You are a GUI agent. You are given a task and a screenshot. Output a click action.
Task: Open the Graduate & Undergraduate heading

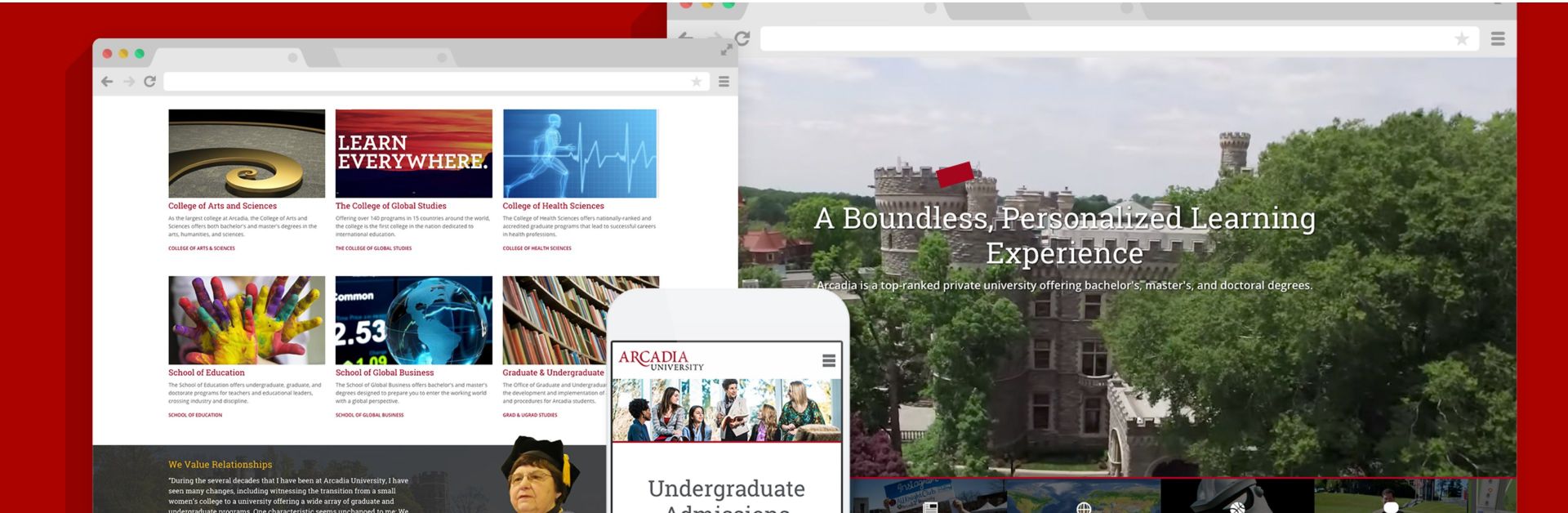pos(553,372)
